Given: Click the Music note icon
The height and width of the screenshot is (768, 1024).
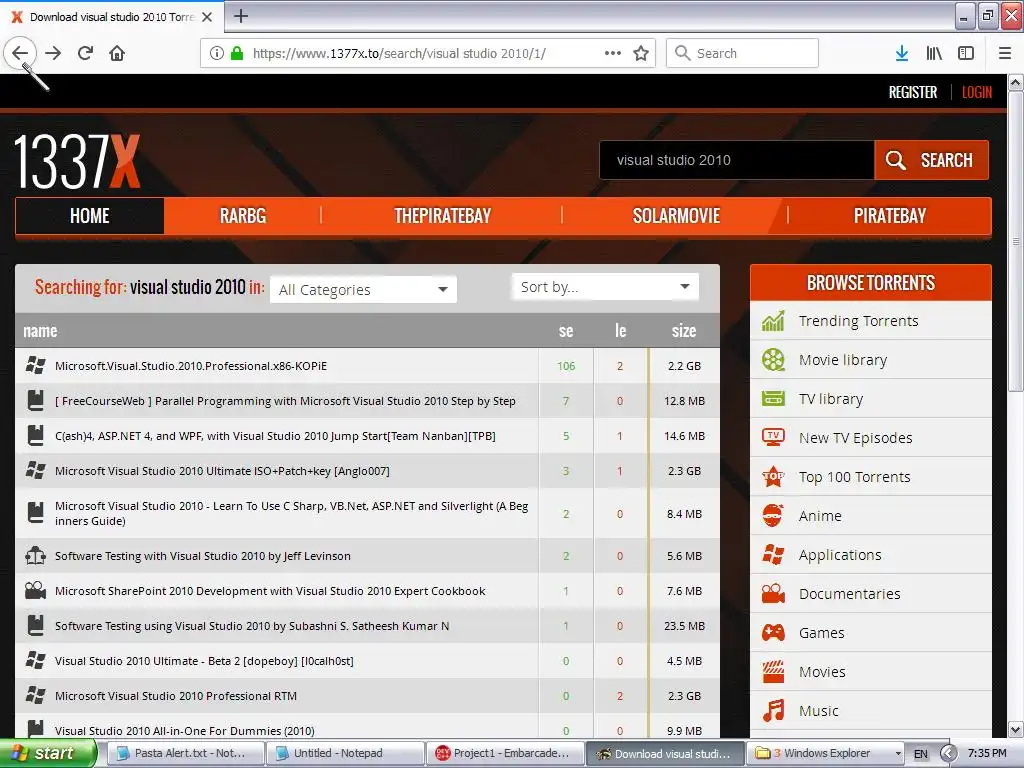Looking at the screenshot, I should click(x=773, y=711).
